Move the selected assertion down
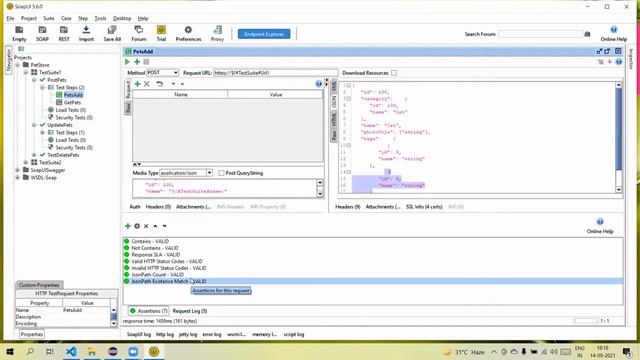 [164, 226]
